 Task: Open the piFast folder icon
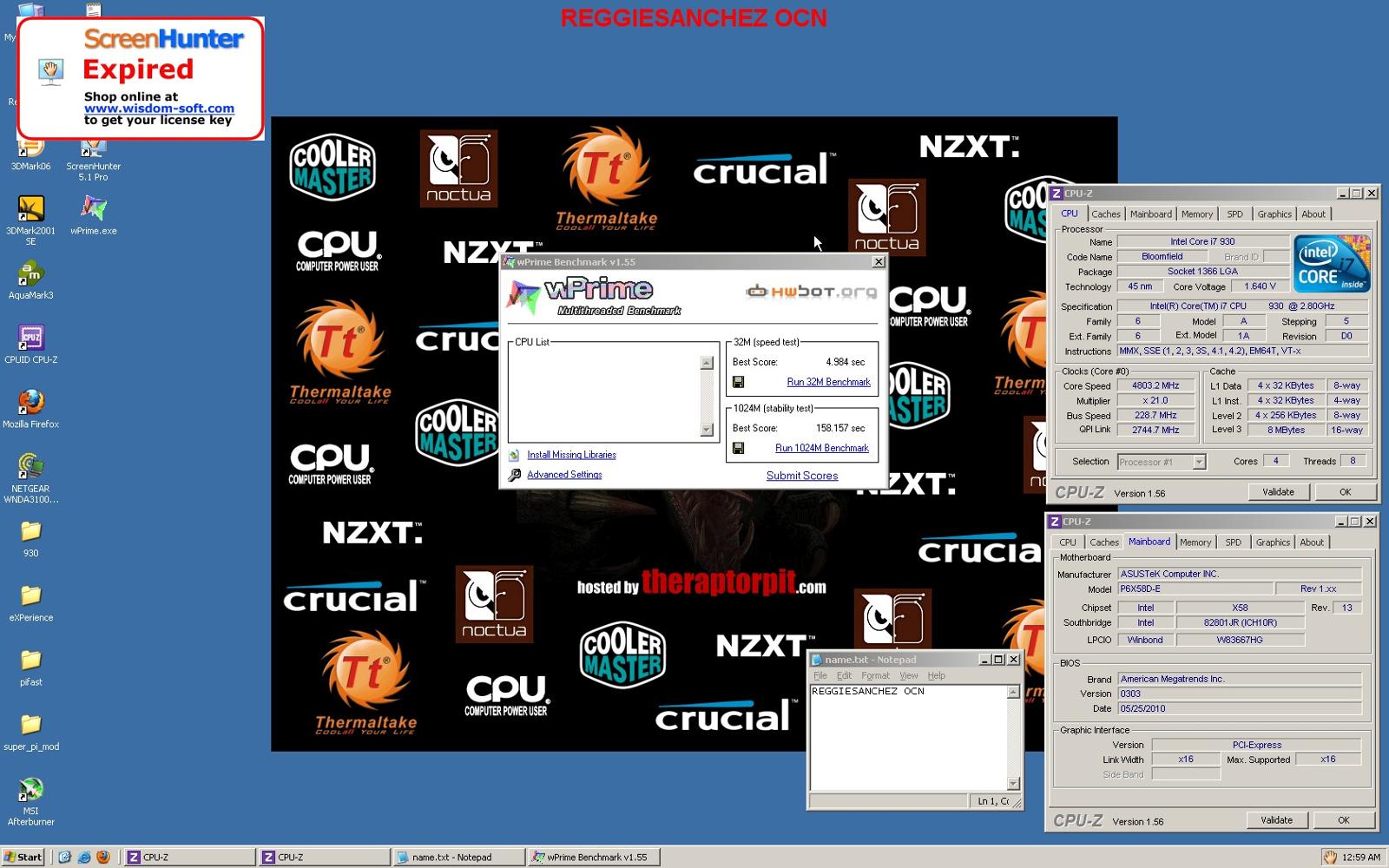pyautogui.click(x=30, y=666)
